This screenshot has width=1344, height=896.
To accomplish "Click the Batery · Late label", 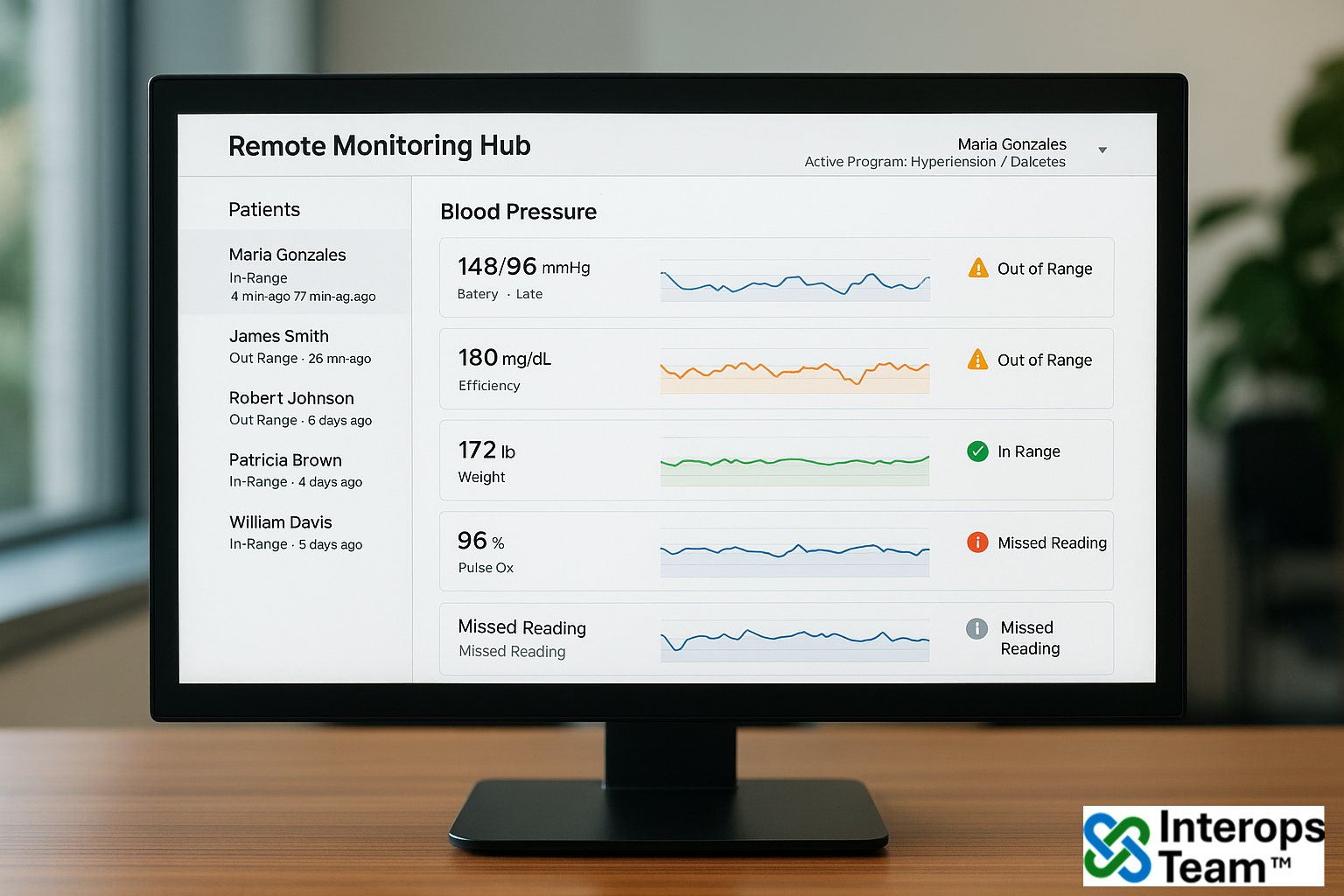I will 500,294.
